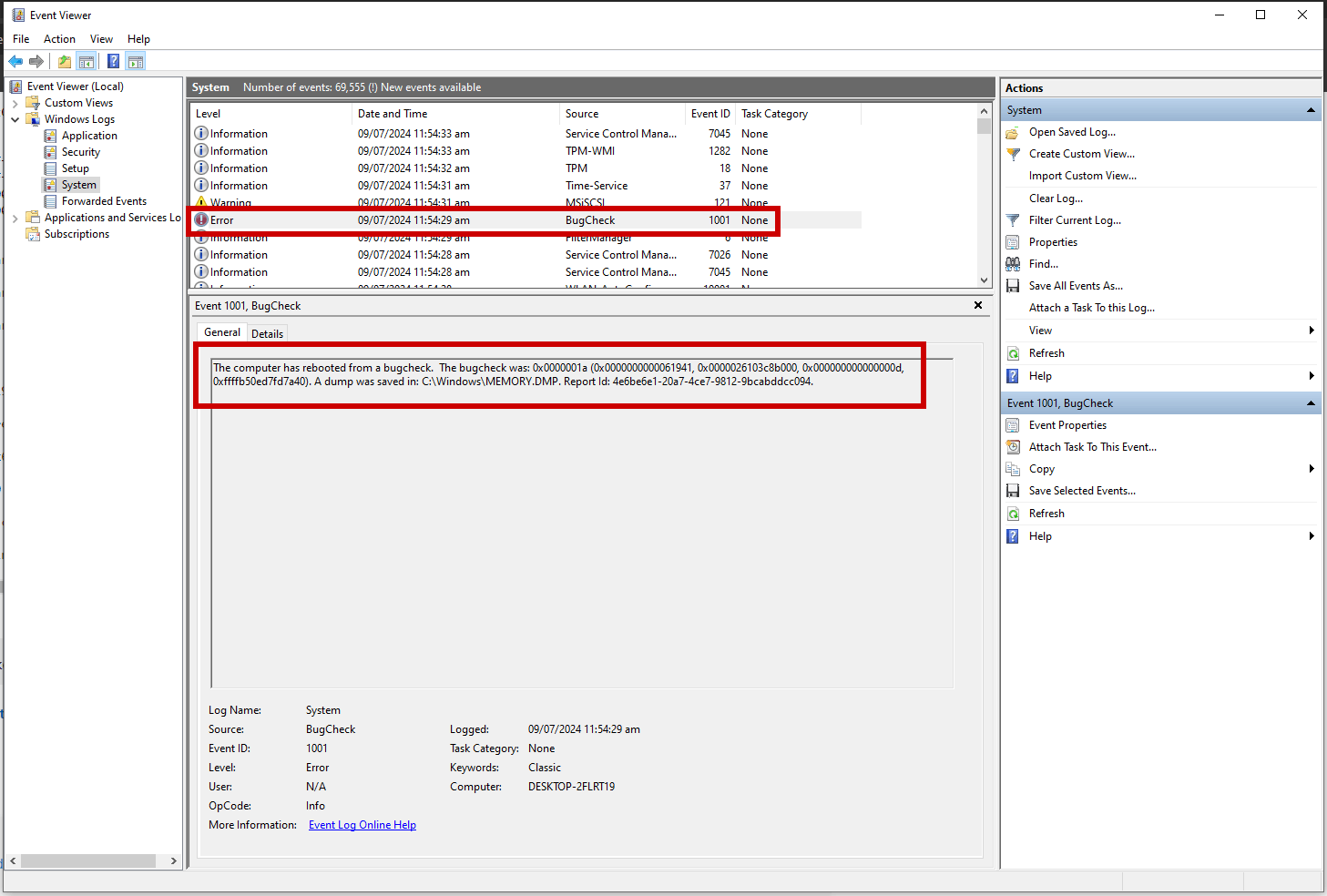Click the Copy icon in Actions pane

1013,469
